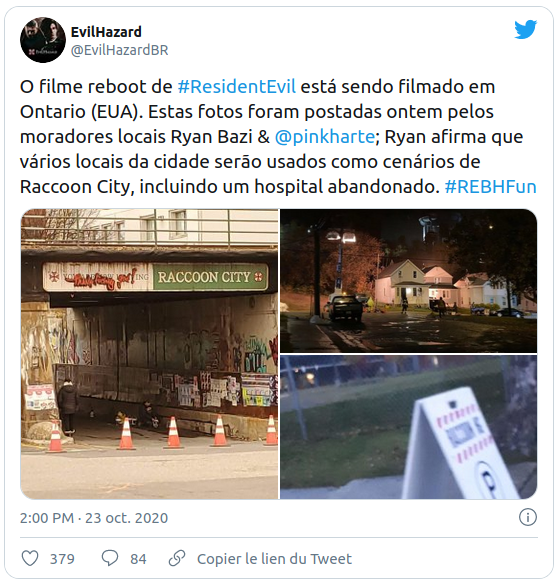Click Copier le lien du Tweet
This screenshot has height=586, width=560.
(x=274, y=559)
